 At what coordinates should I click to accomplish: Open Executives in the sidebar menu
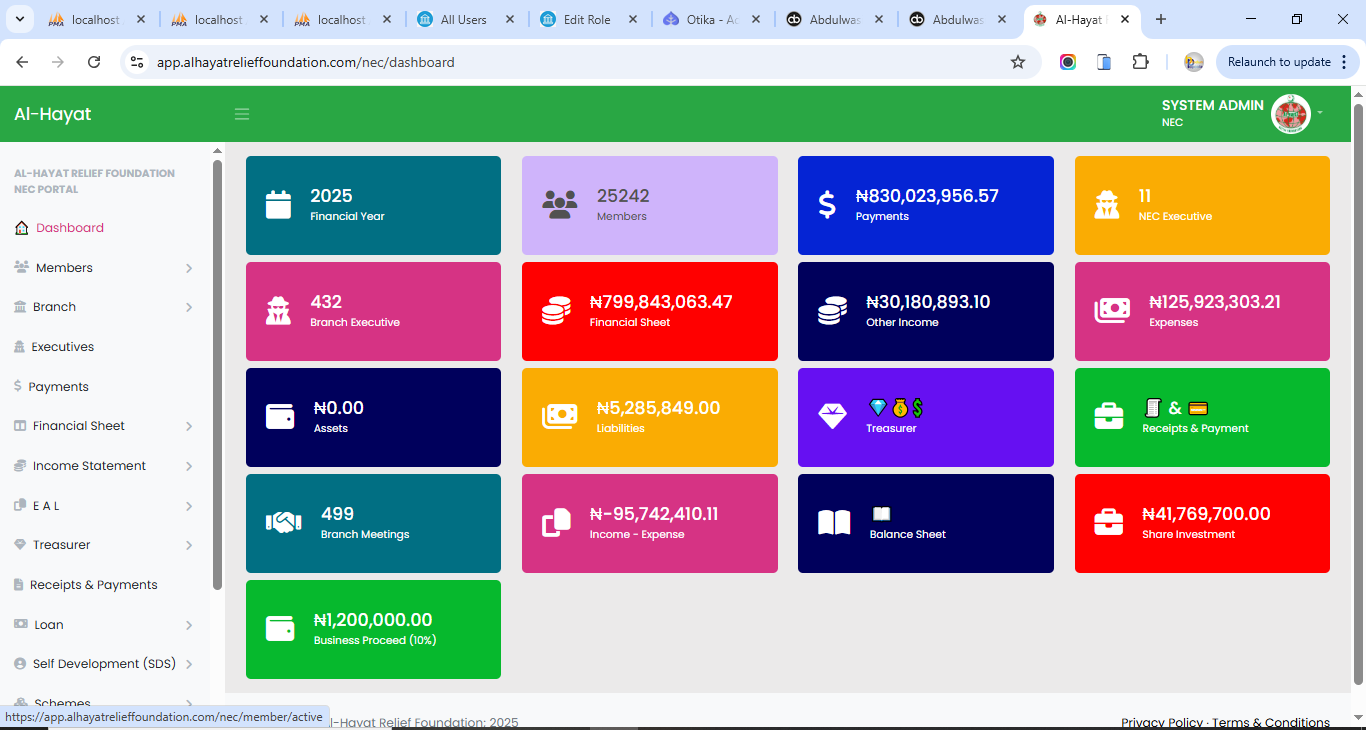pyautogui.click(x=62, y=347)
